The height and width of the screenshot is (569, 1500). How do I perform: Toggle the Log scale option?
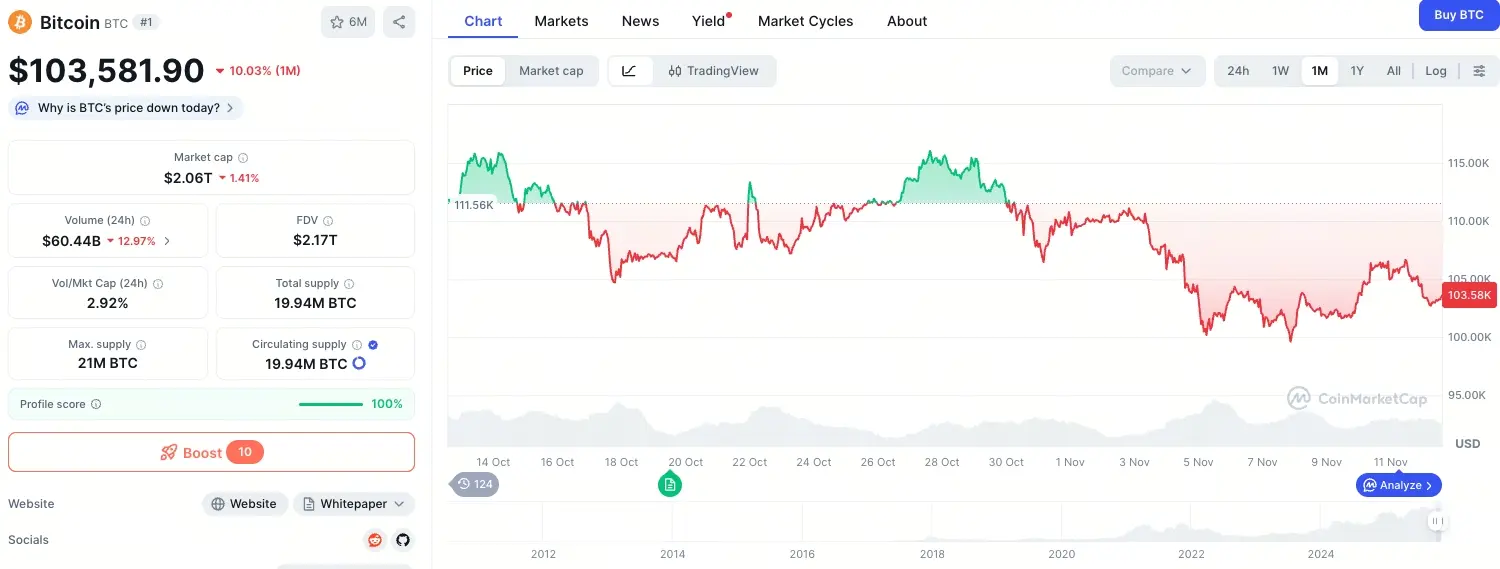pos(1436,71)
